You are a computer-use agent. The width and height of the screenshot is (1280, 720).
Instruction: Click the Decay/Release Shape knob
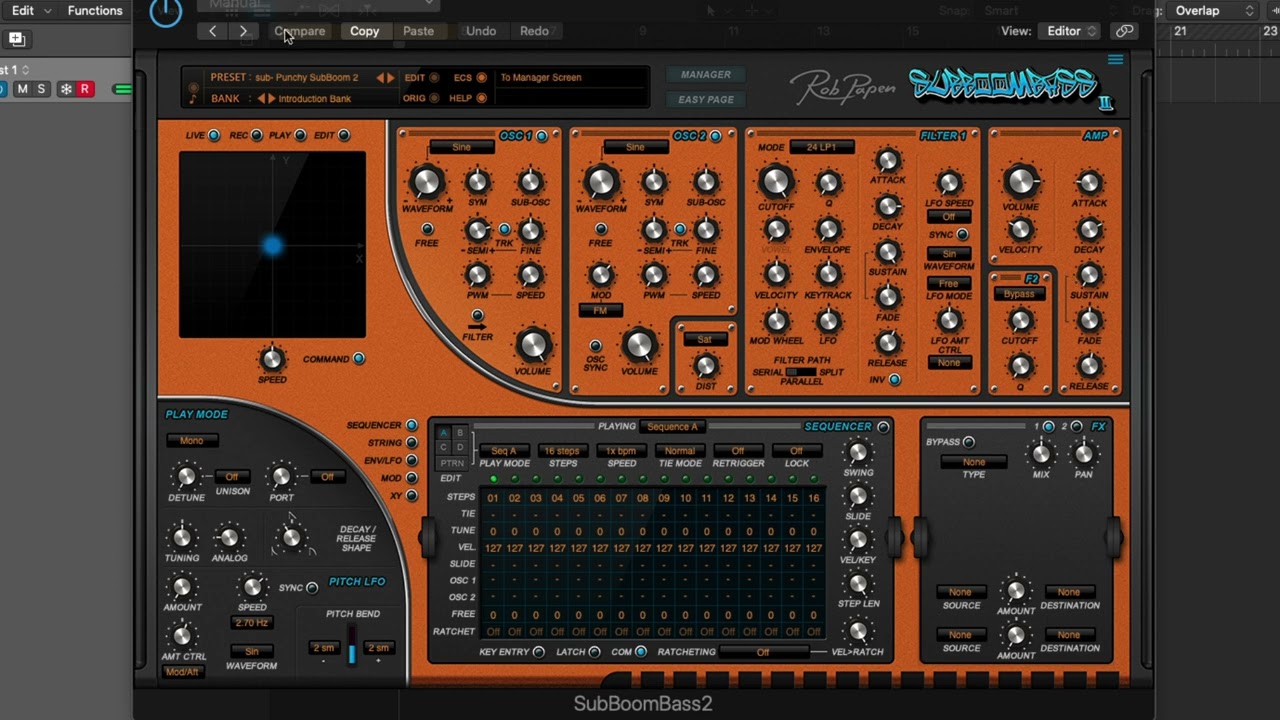coord(291,537)
